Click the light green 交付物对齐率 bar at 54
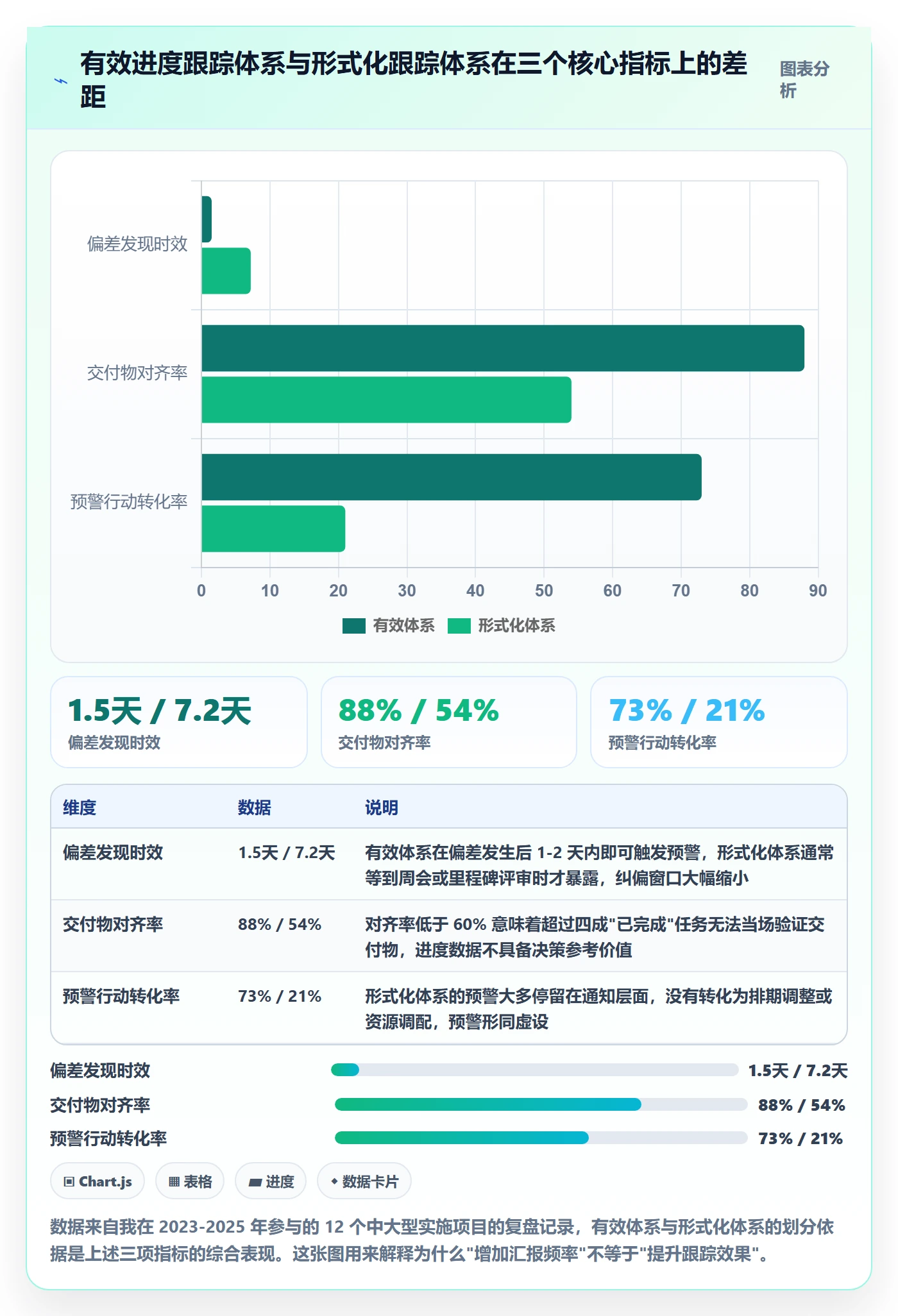Image resolution: width=898 pixels, height=1316 pixels. (386, 400)
